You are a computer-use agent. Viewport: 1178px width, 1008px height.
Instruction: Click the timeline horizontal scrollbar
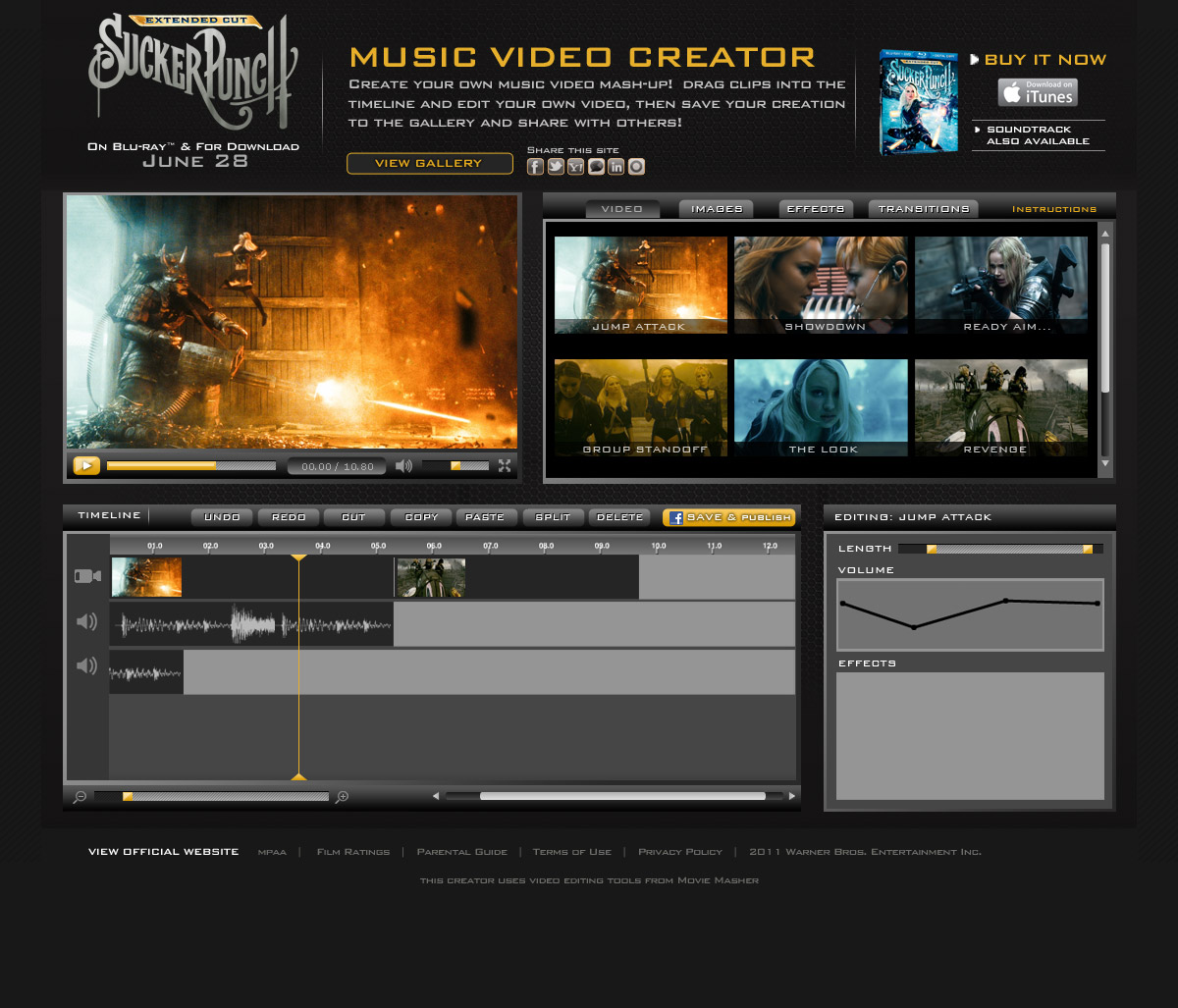tap(622, 796)
